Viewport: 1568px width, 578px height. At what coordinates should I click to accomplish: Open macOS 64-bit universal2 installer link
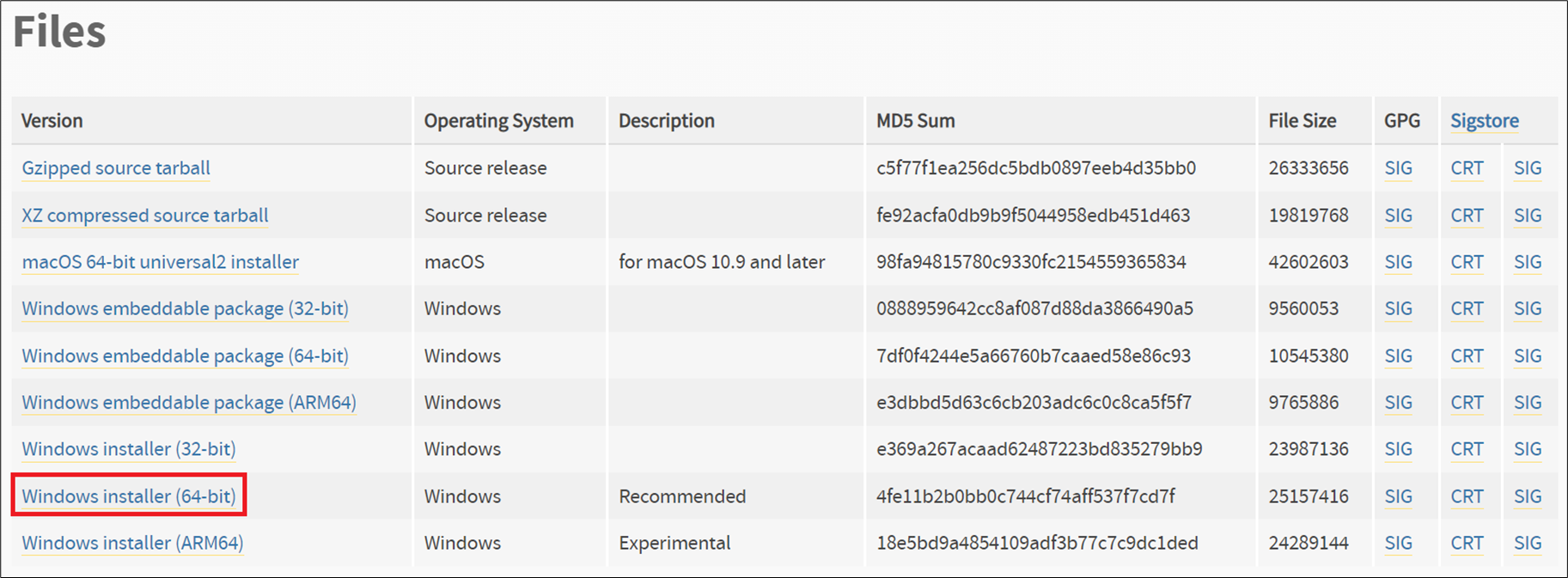tap(161, 262)
